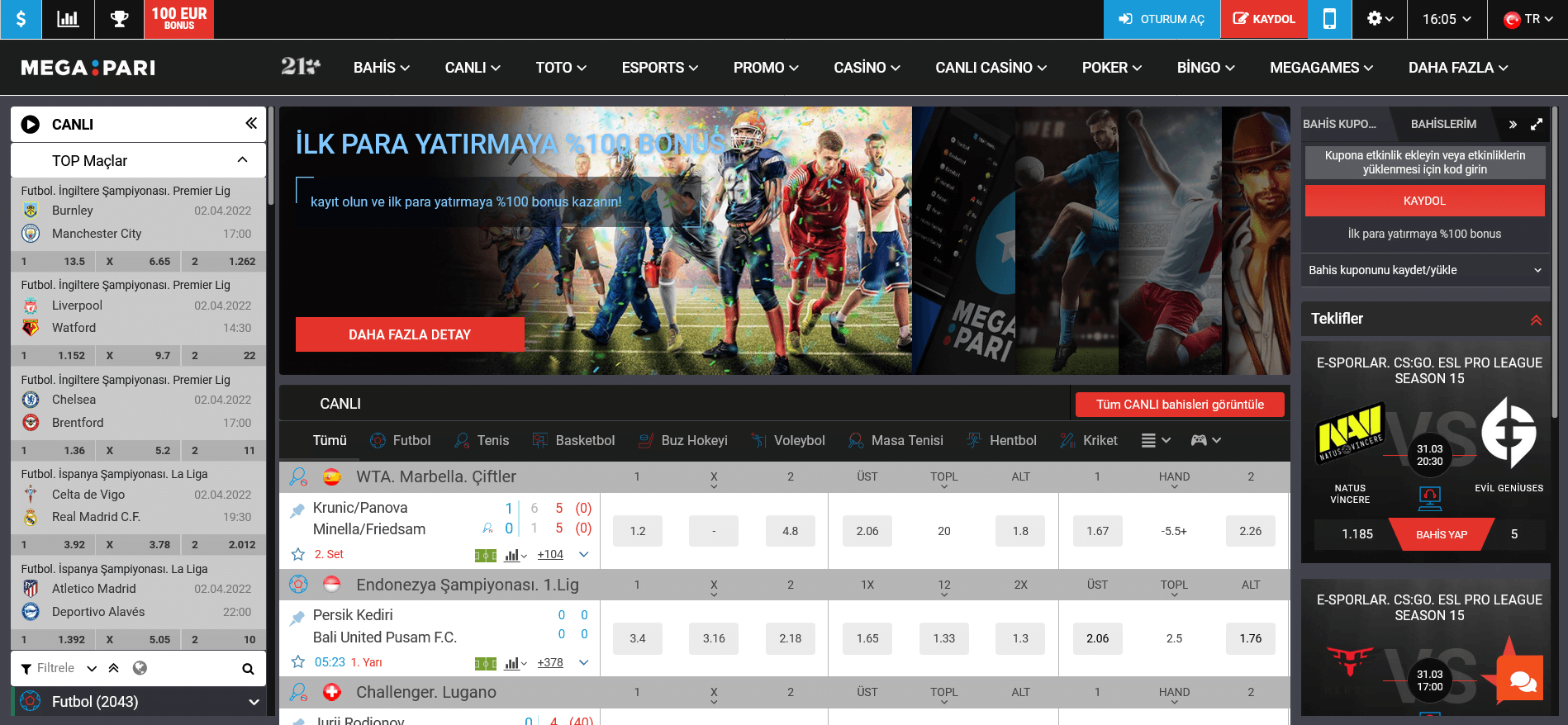Open the trophy results icon

click(120, 19)
